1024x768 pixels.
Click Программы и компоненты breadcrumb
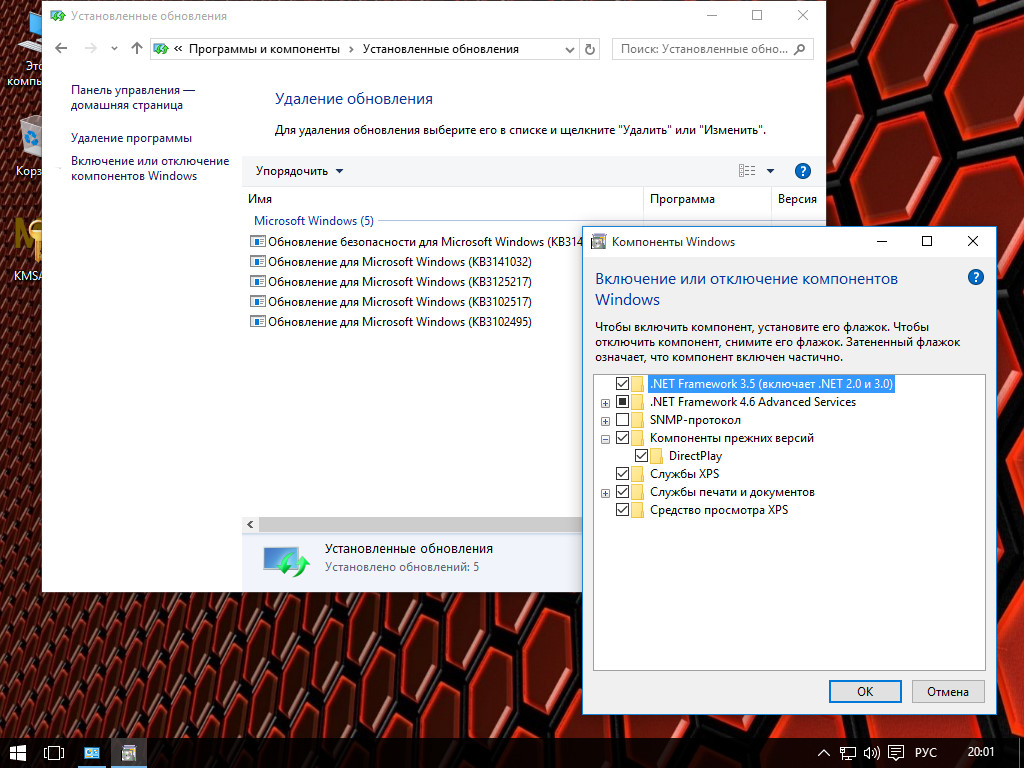click(264, 49)
